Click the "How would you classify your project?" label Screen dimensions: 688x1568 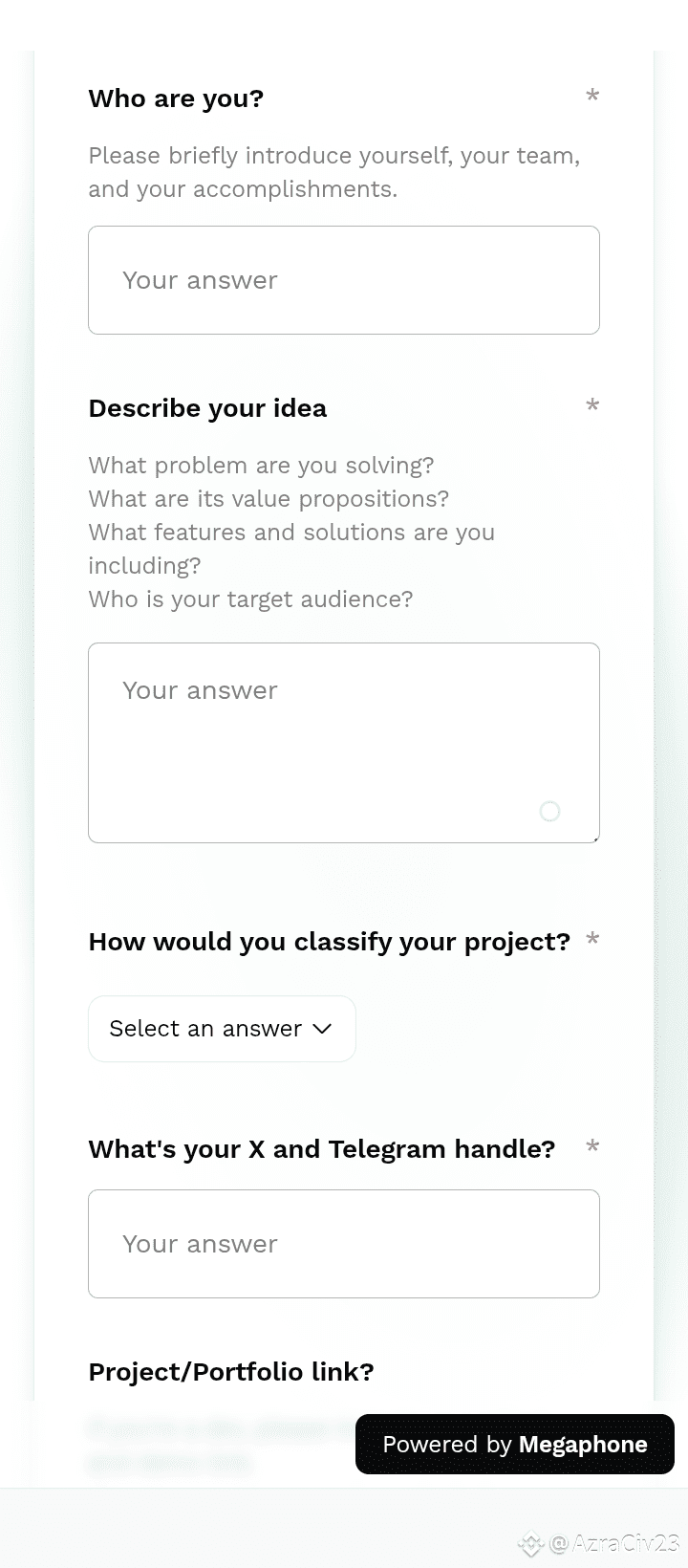pos(329,942)
